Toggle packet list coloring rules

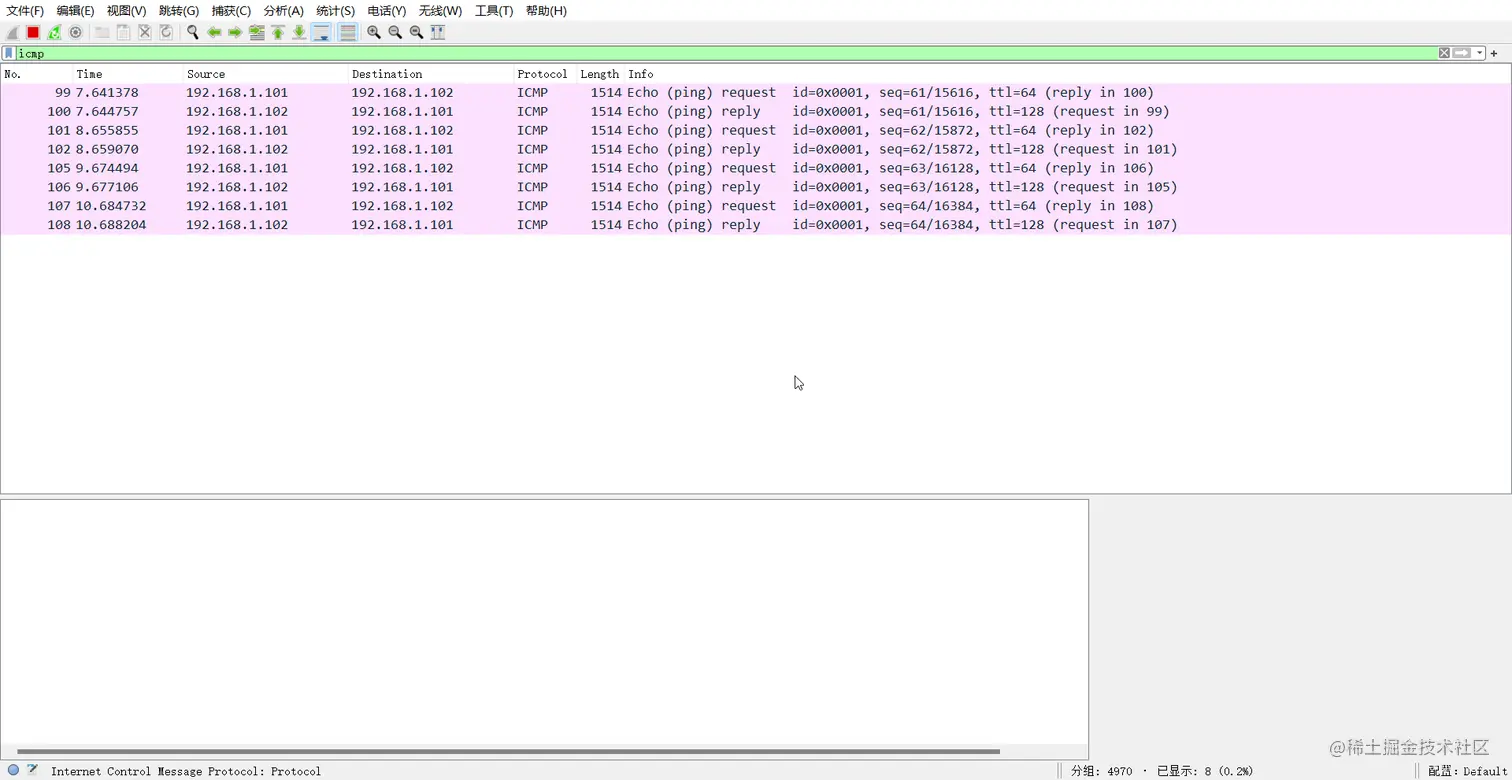pos(347,32)
